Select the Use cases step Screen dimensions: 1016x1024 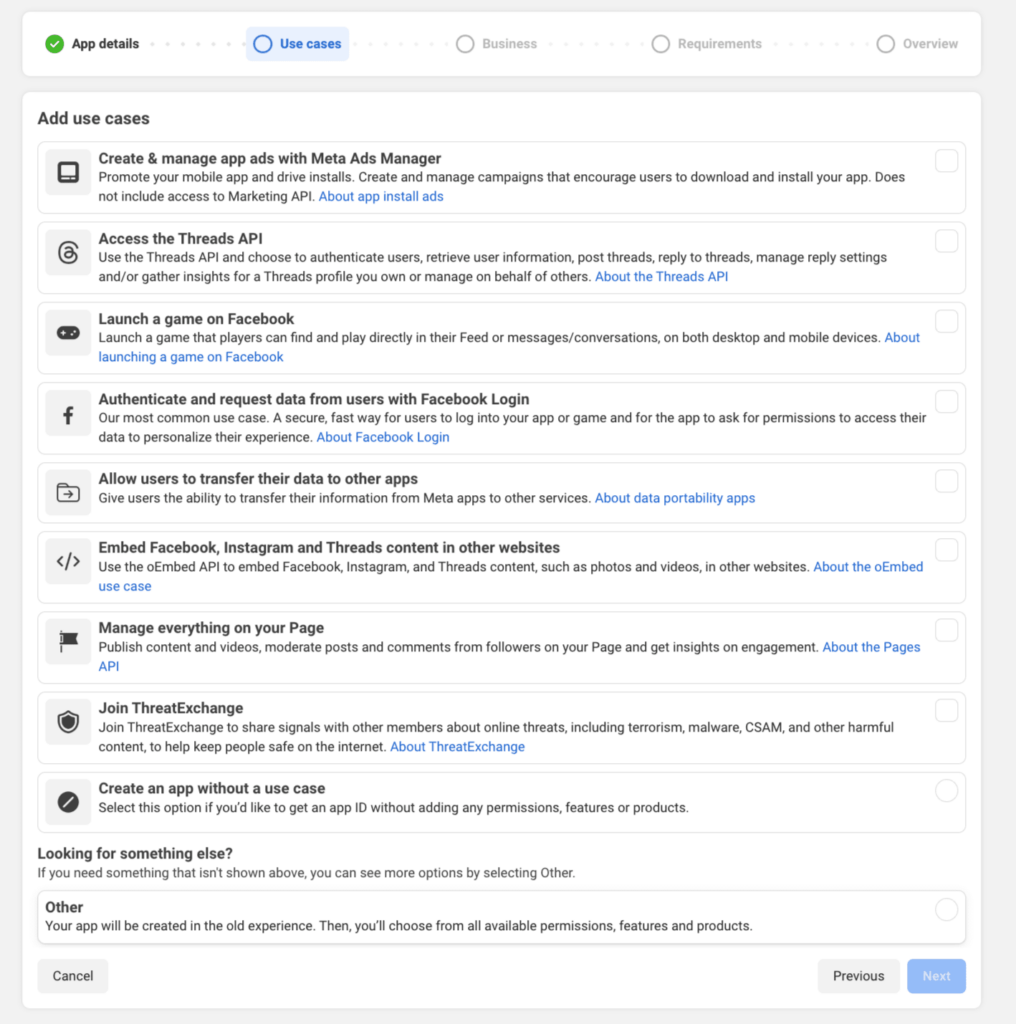point(297,44)
